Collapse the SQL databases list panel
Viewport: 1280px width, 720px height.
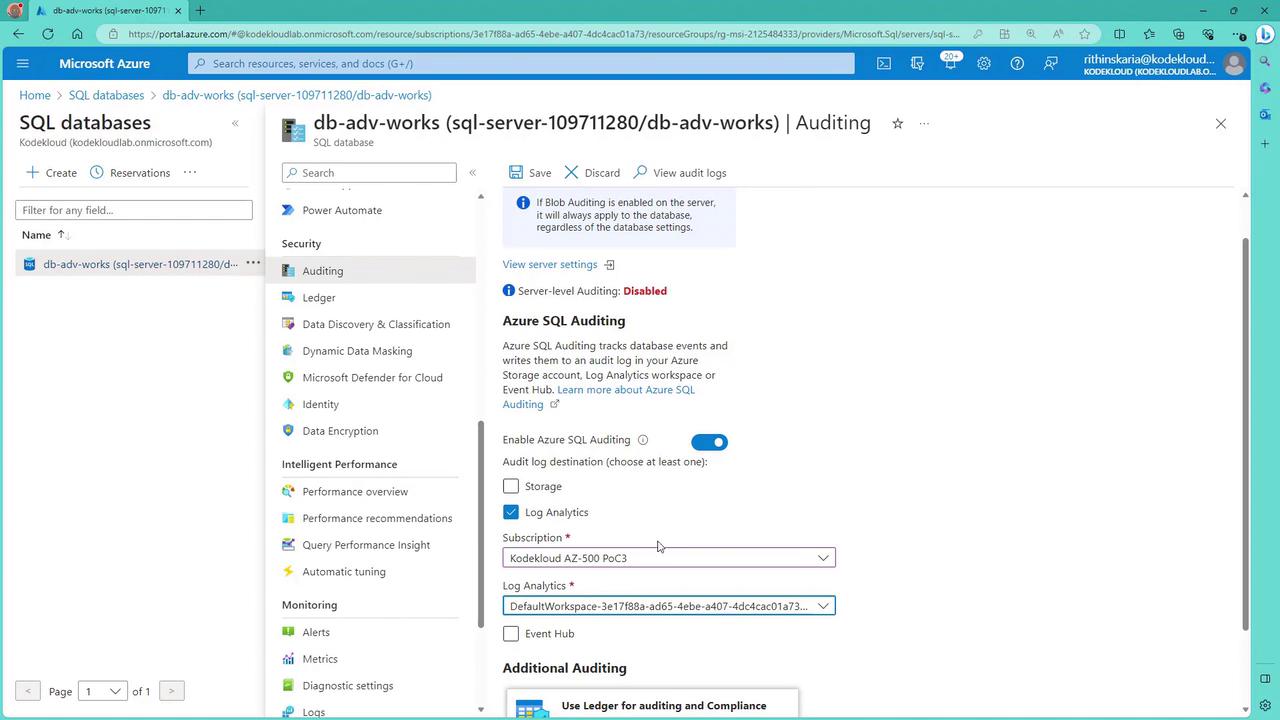(235, 124)
